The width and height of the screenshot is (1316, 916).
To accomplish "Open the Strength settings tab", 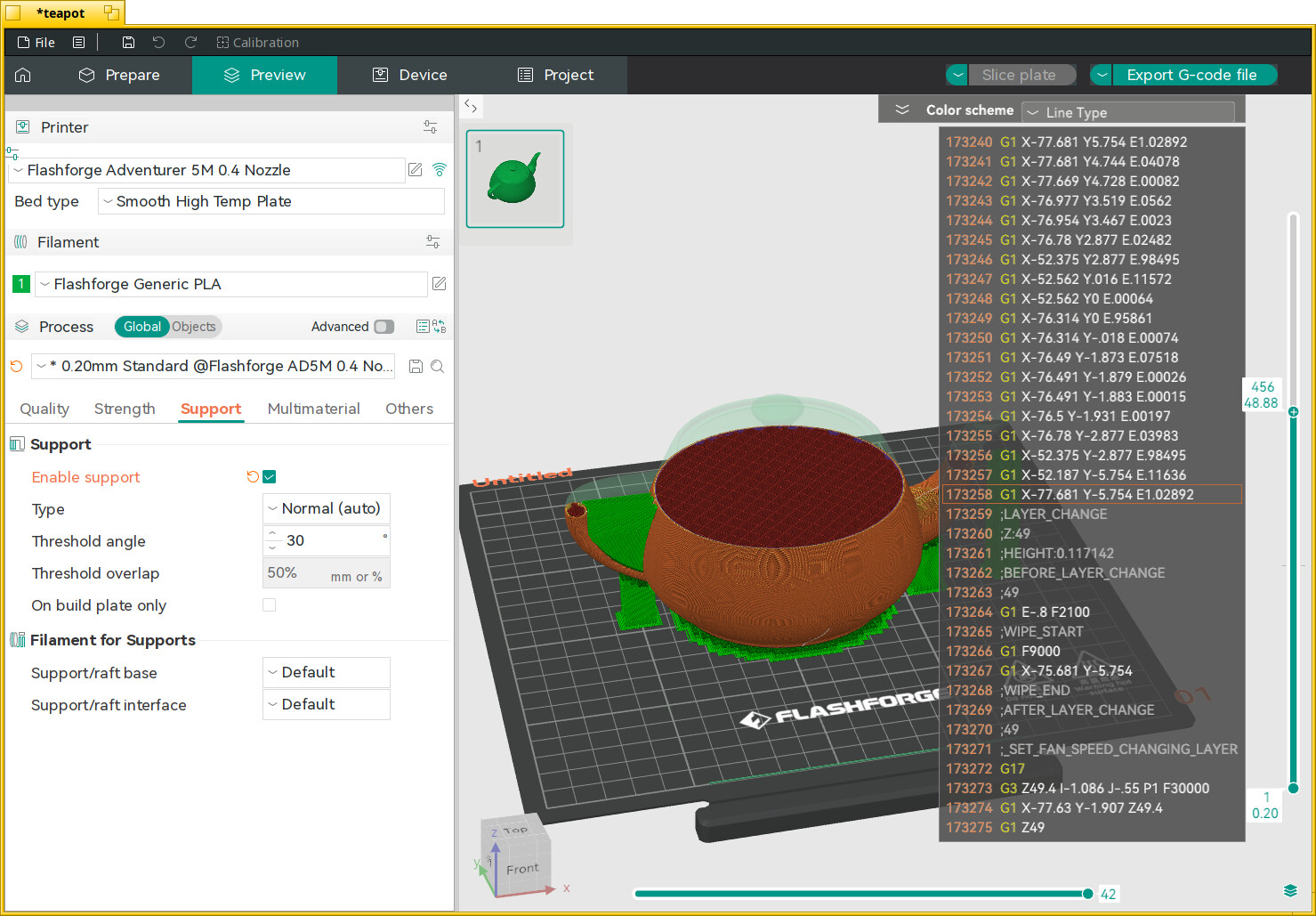I will [125, 409].
